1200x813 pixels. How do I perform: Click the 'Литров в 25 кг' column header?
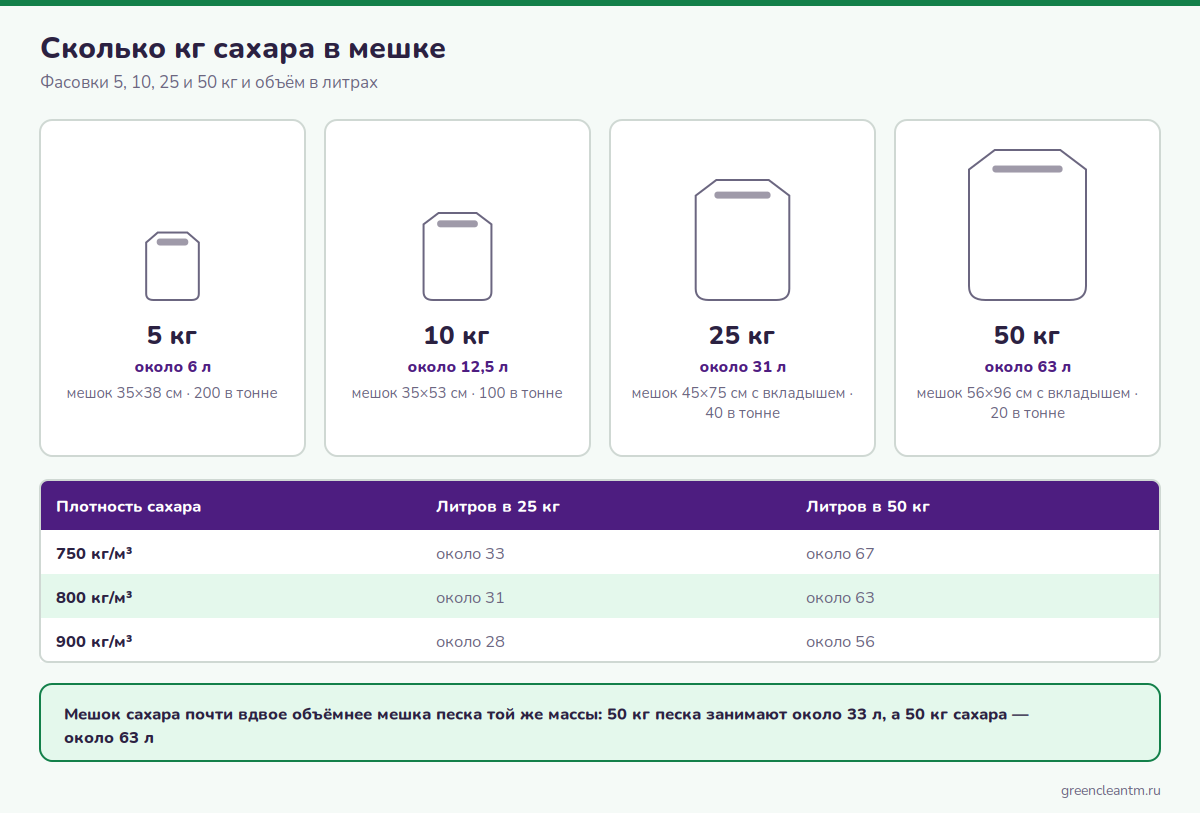(498, 506)
